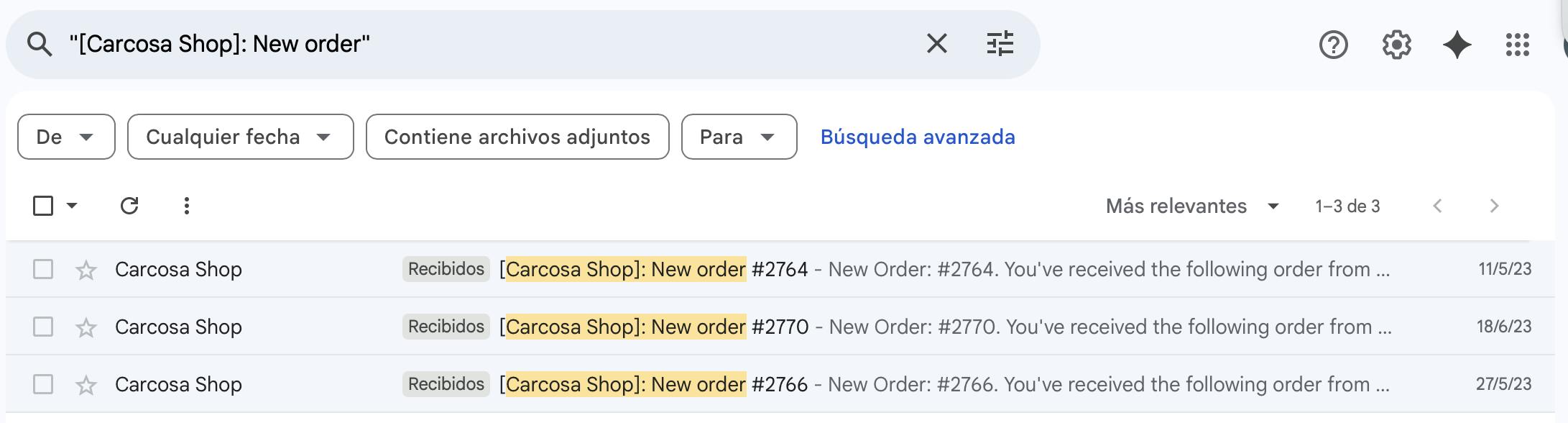Image resolution: width=1568 pixels, height=423 pixels.
Task: Toggle the select-all checkbox
Action: [x=43, y=206]
